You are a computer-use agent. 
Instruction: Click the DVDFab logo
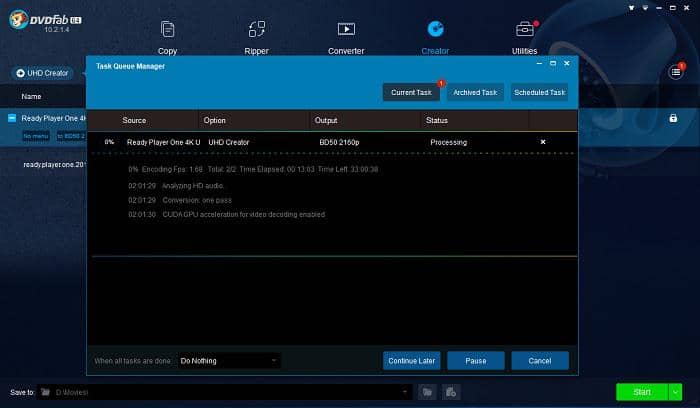click(x=44, y=20)
